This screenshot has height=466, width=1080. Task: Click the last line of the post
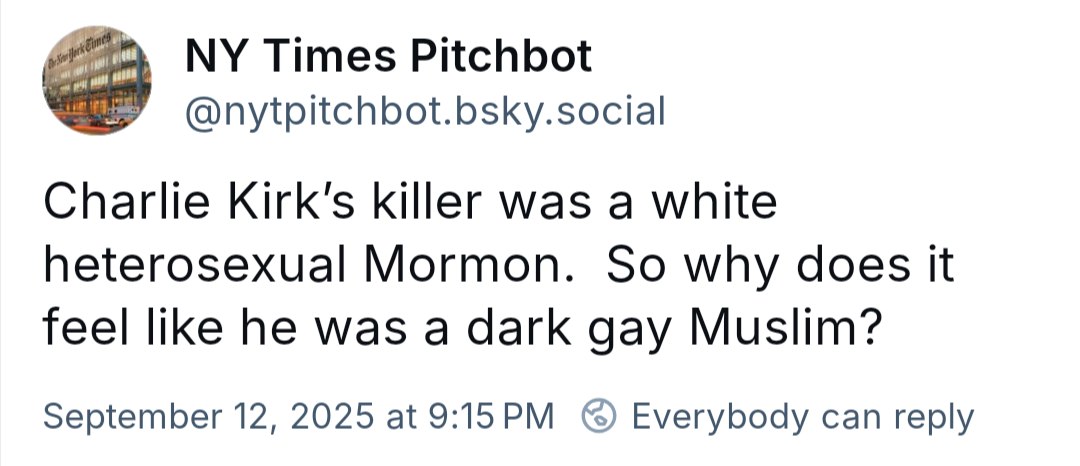coord(463,329)
